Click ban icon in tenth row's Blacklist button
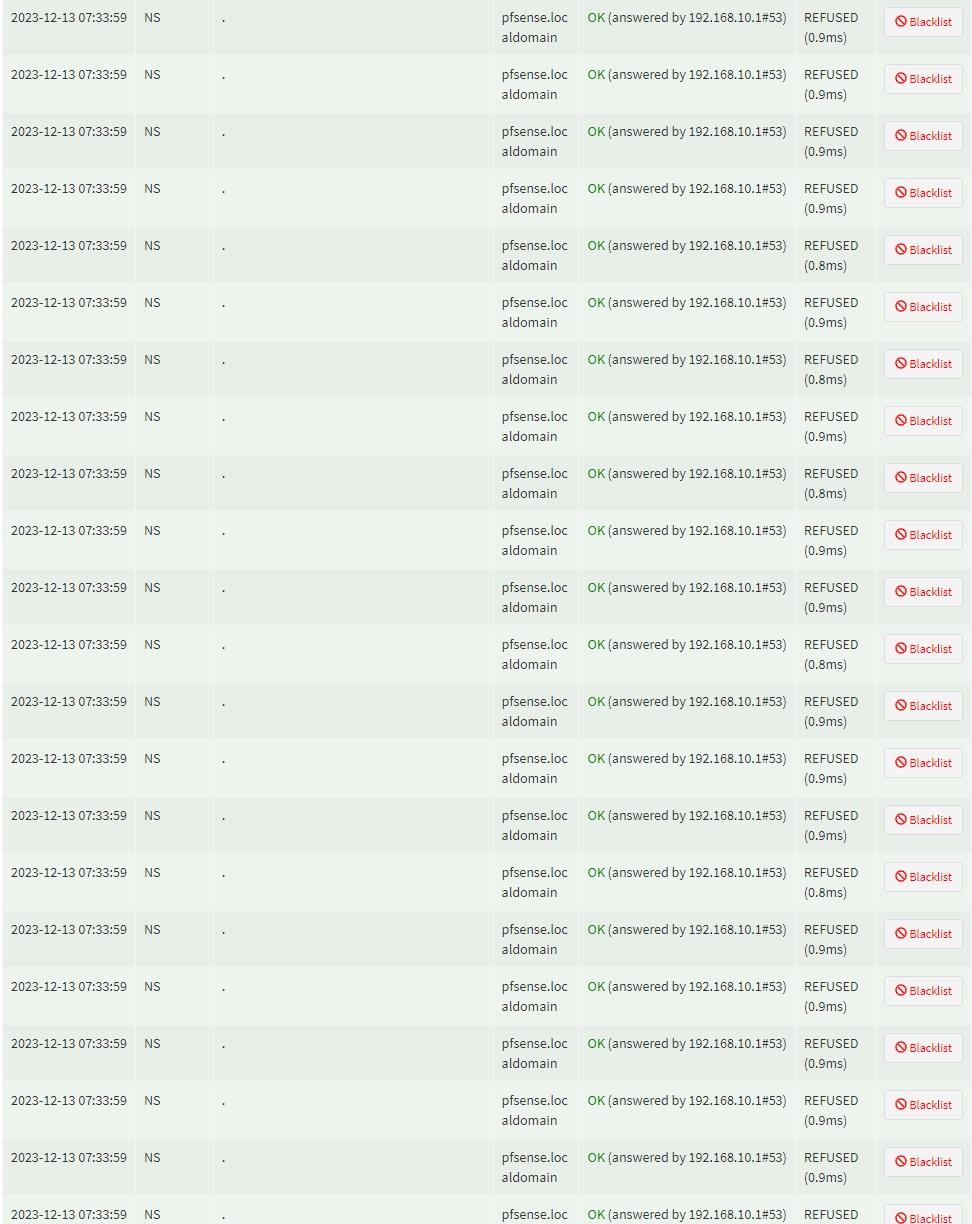 coord(900,534)
